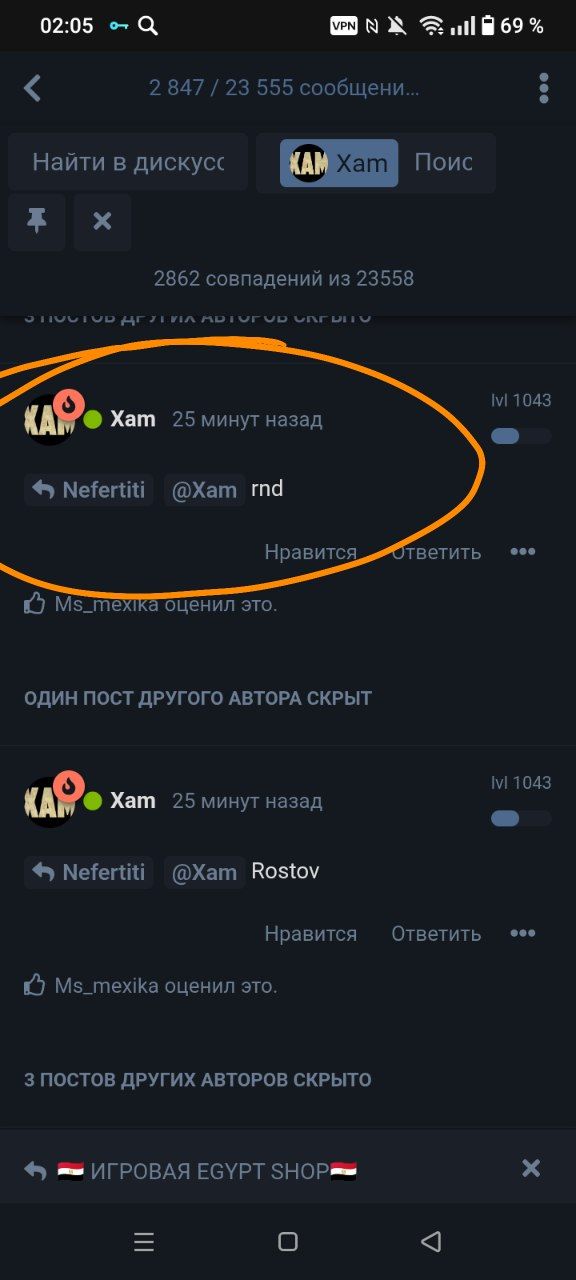Tap the level progress bar on Rostov post
The image size is (576, 1280).
tap(521, 818)
